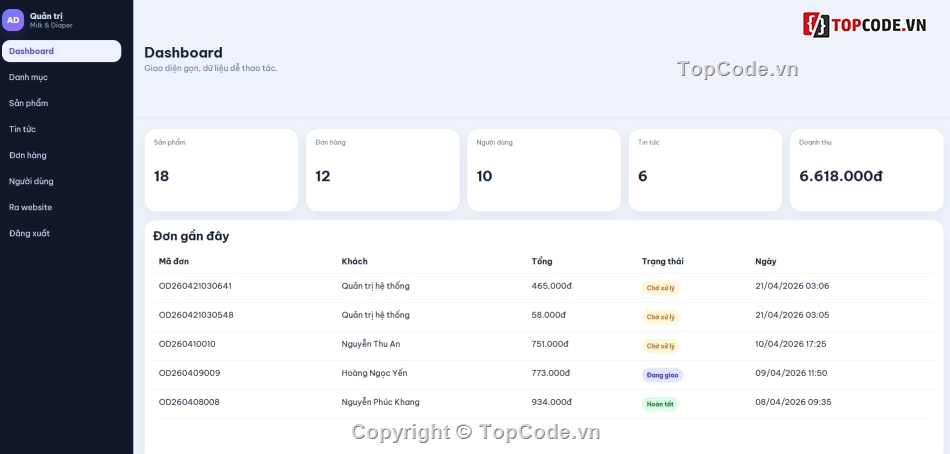Click the date 09/04/2026 11:50
950x454 pixels.
coord(791,373)
